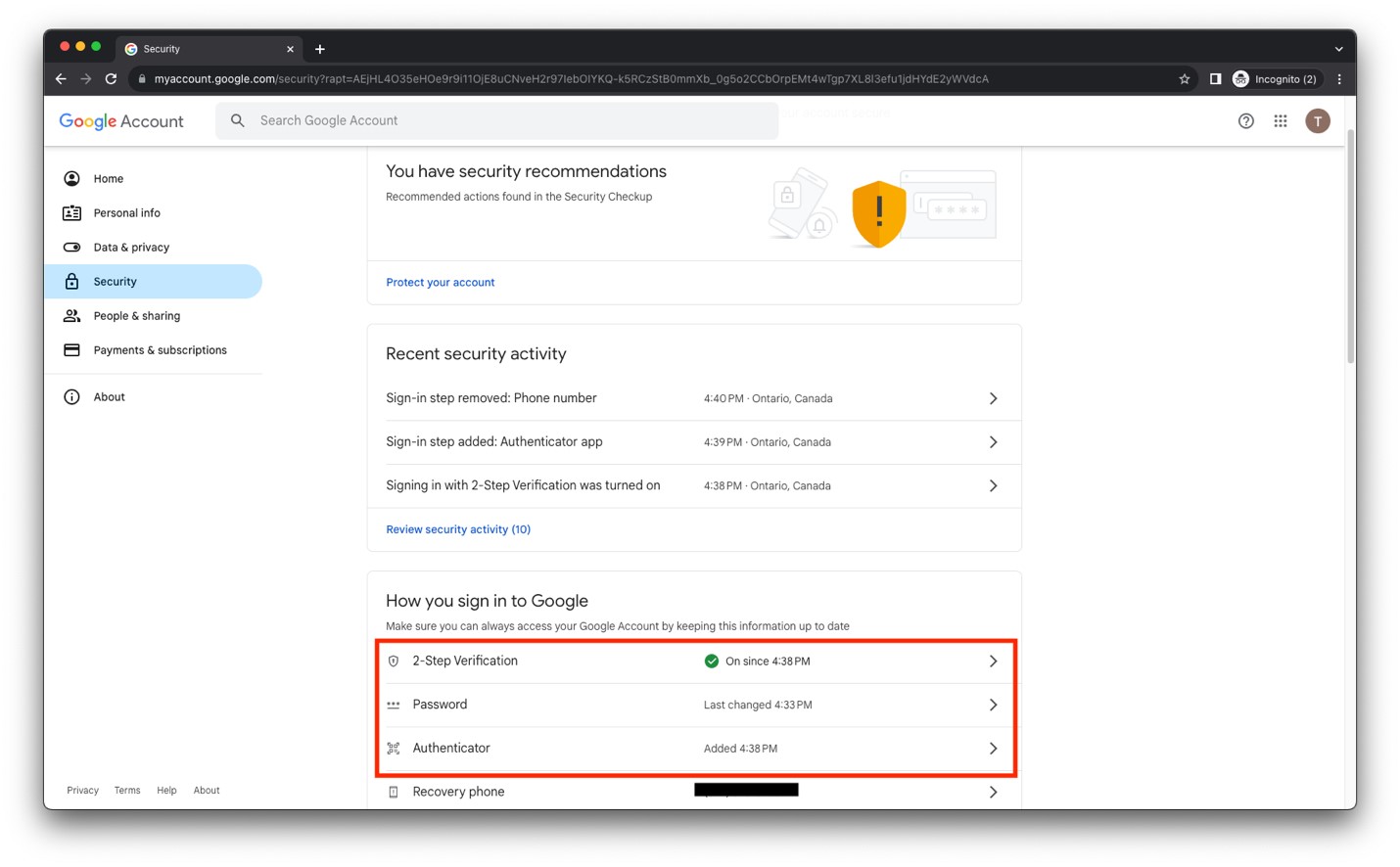Click the Security padlock icon
The image size is (1400, 867).
pyautogui.click(x=71, y=282)
